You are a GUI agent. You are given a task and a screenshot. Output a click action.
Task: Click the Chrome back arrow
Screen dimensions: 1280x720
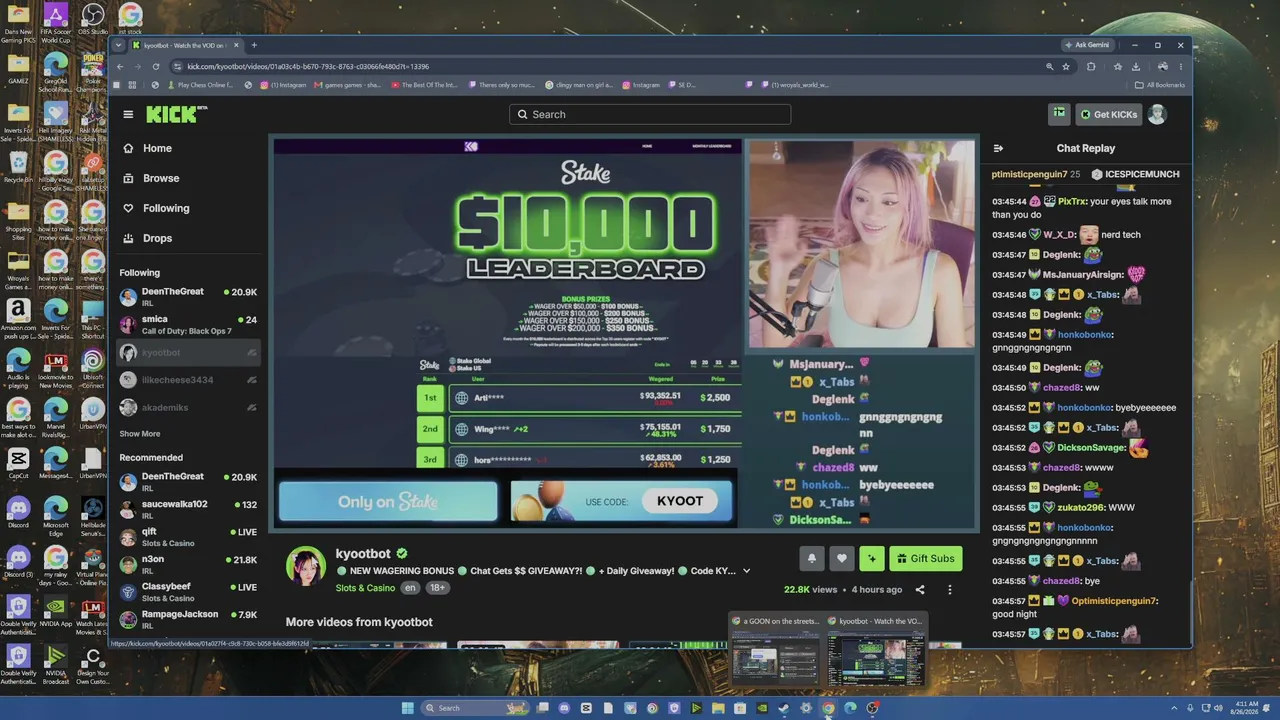click(120, 67)
